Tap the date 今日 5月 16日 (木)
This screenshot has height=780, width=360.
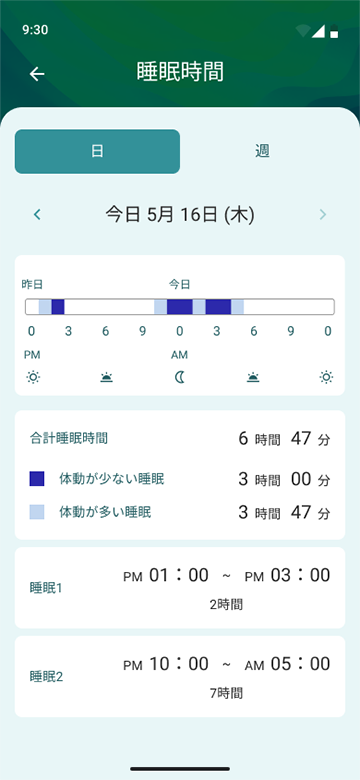coord(180,214)
